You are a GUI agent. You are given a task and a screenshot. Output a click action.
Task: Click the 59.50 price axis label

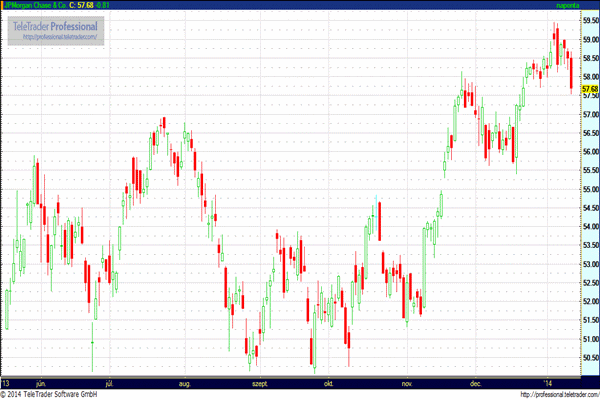(590, 20)
